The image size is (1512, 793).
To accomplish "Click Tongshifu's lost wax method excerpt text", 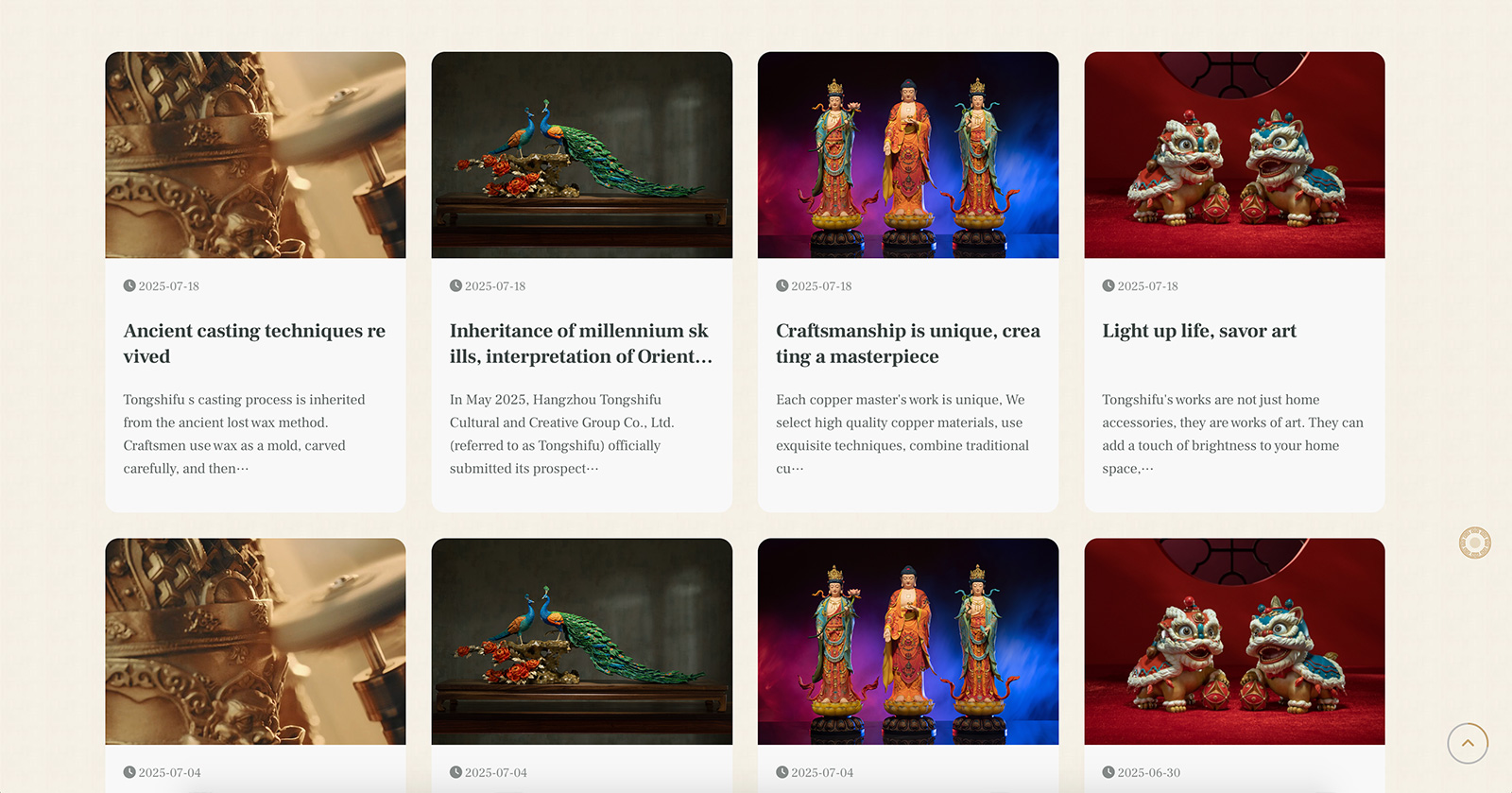I will (x=244, y=434).
